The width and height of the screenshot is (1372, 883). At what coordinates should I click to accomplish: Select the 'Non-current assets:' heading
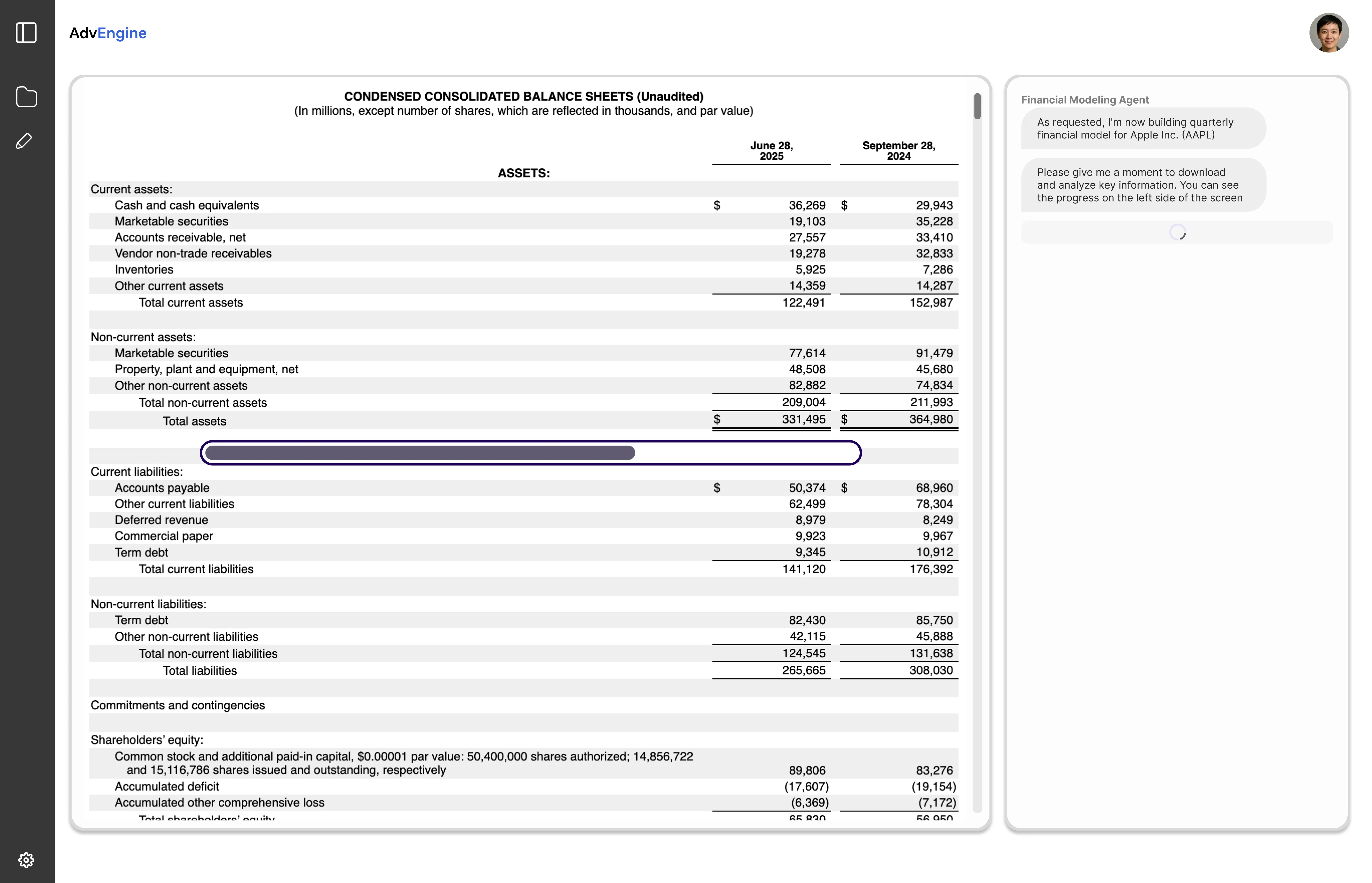point(143,337)
